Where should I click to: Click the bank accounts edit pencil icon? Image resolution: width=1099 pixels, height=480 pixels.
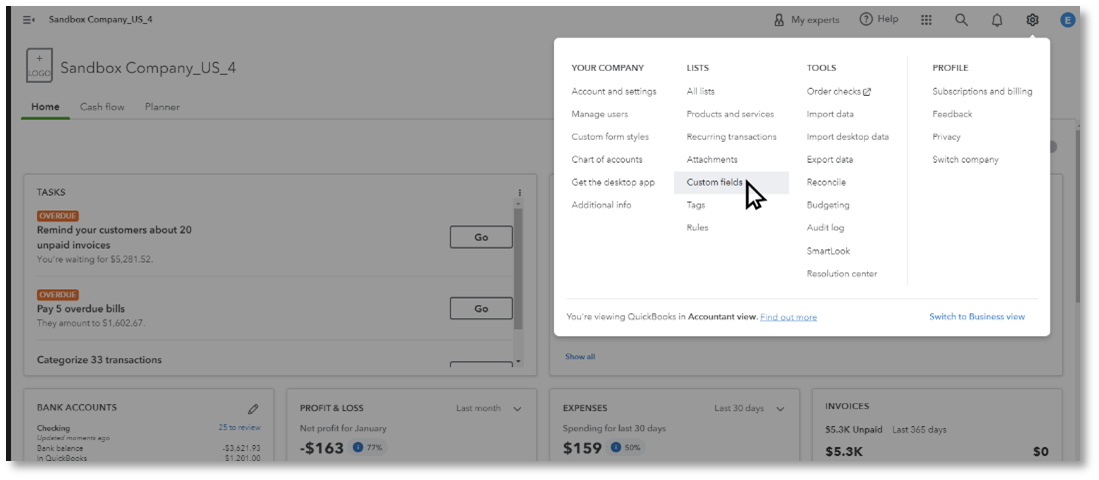click(x=253, y=409)
